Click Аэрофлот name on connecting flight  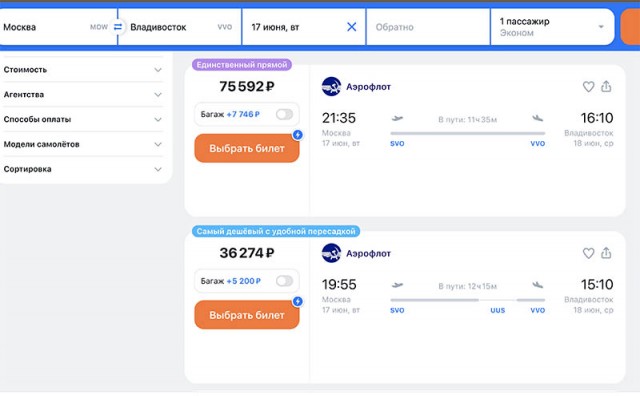point(369,253)
